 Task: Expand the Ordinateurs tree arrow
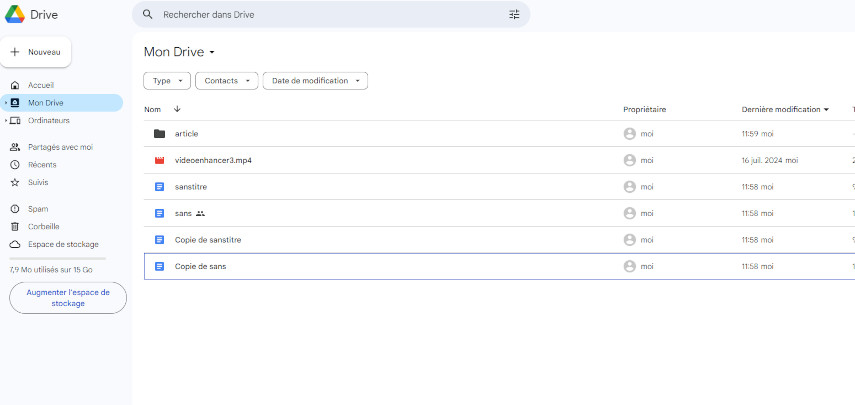click(6, 120)
